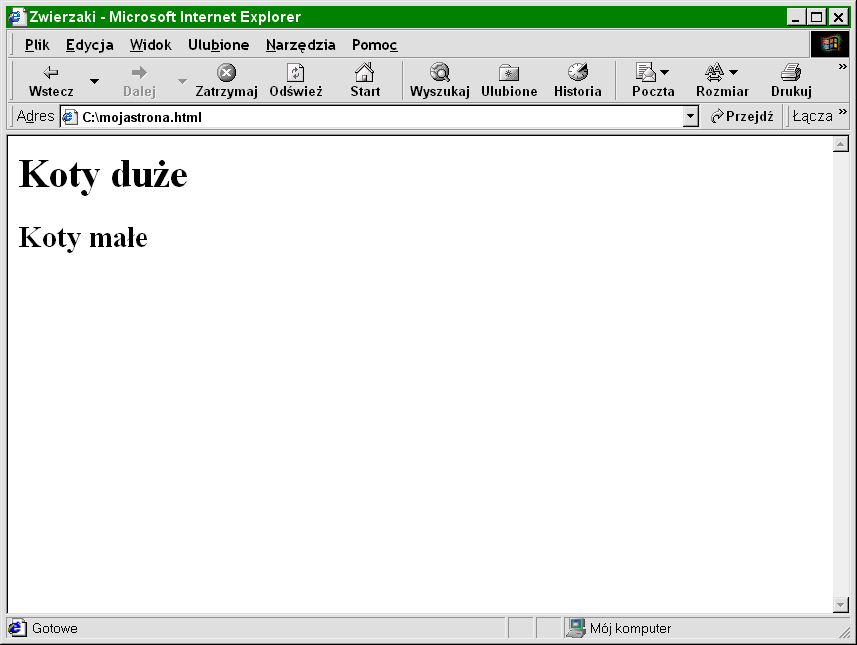Click the 'Koty duże' heading
857x645 pixels.
[x=103, y=175]
